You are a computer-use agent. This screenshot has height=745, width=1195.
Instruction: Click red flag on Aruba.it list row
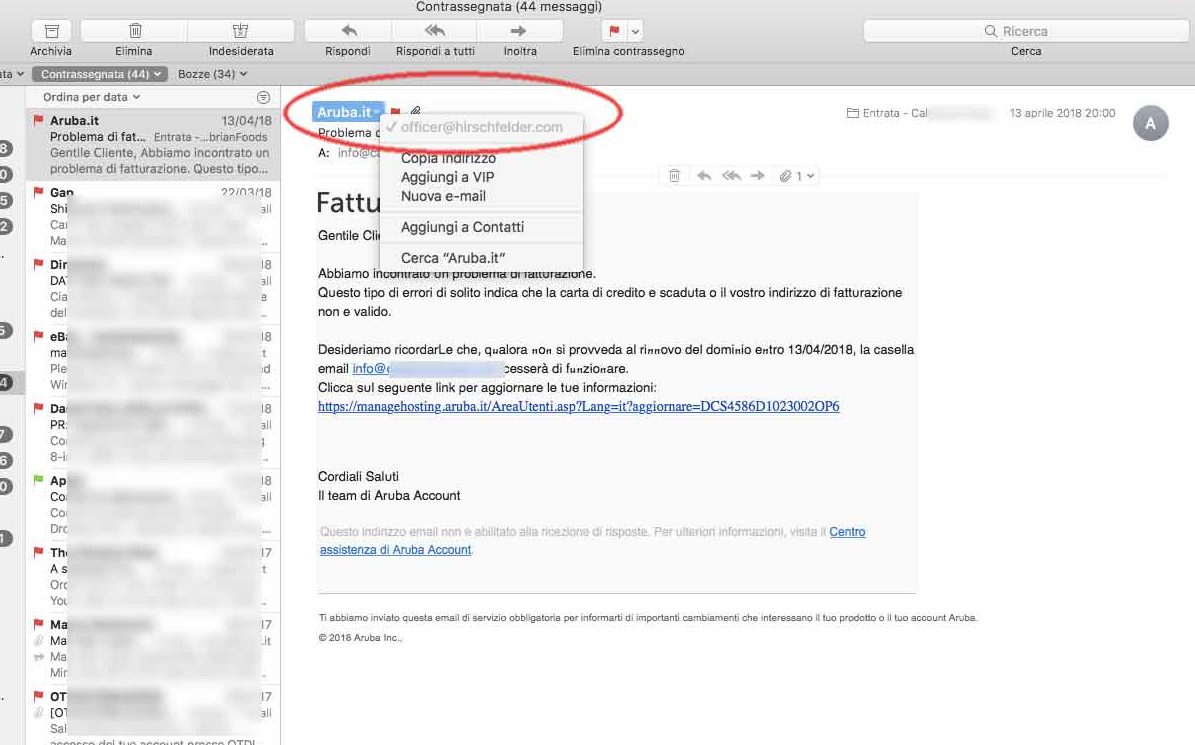[x=38, y=120]
